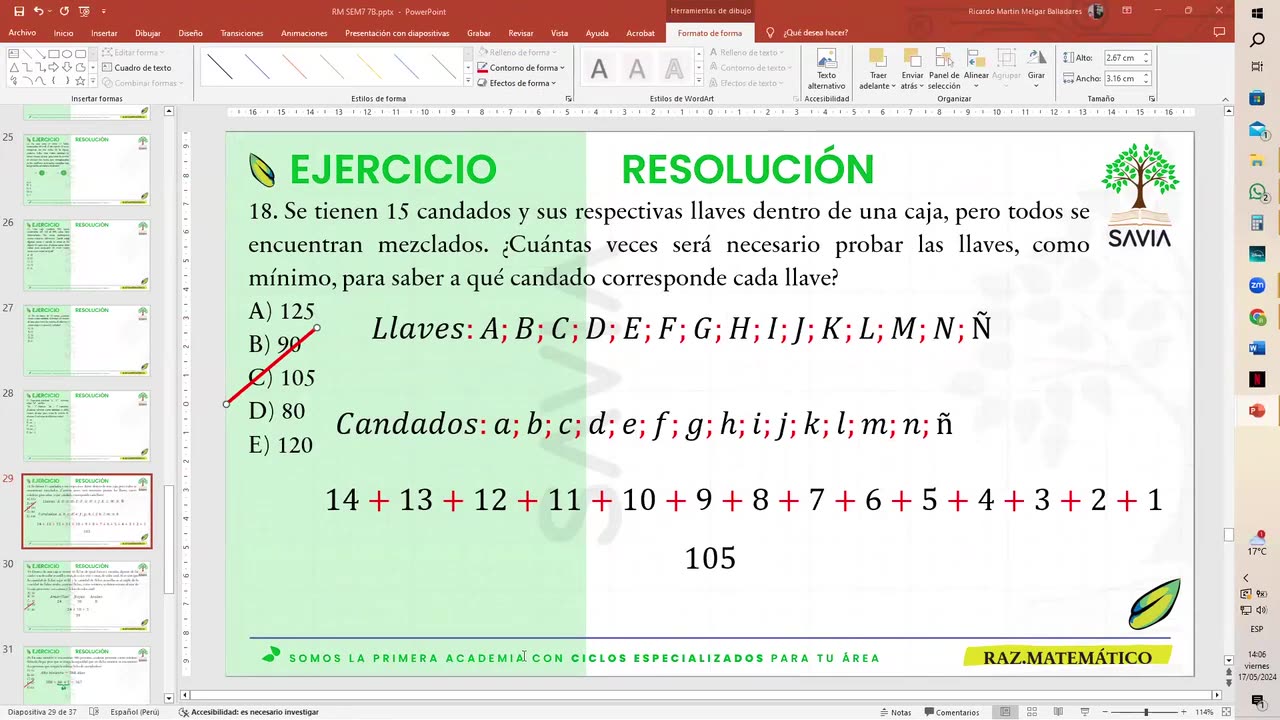Viewport: 1280px width, 720px height.
Task: Open the Efectos de forma dropdown
Action: pos(518,83)
